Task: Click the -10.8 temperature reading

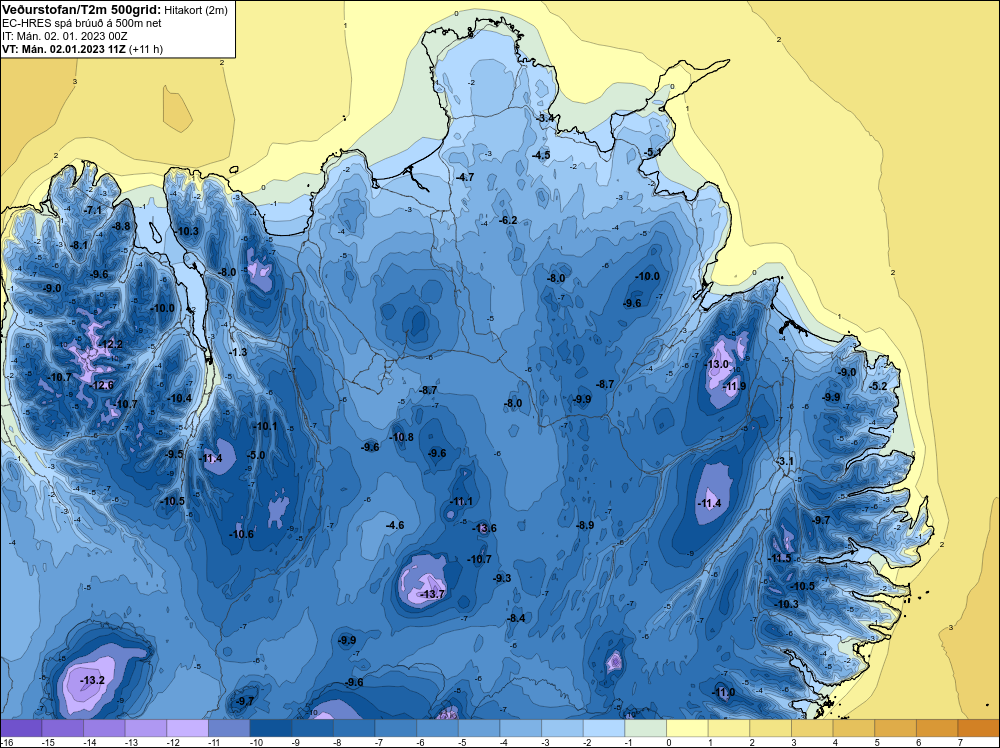Action: tap(402, 437)
